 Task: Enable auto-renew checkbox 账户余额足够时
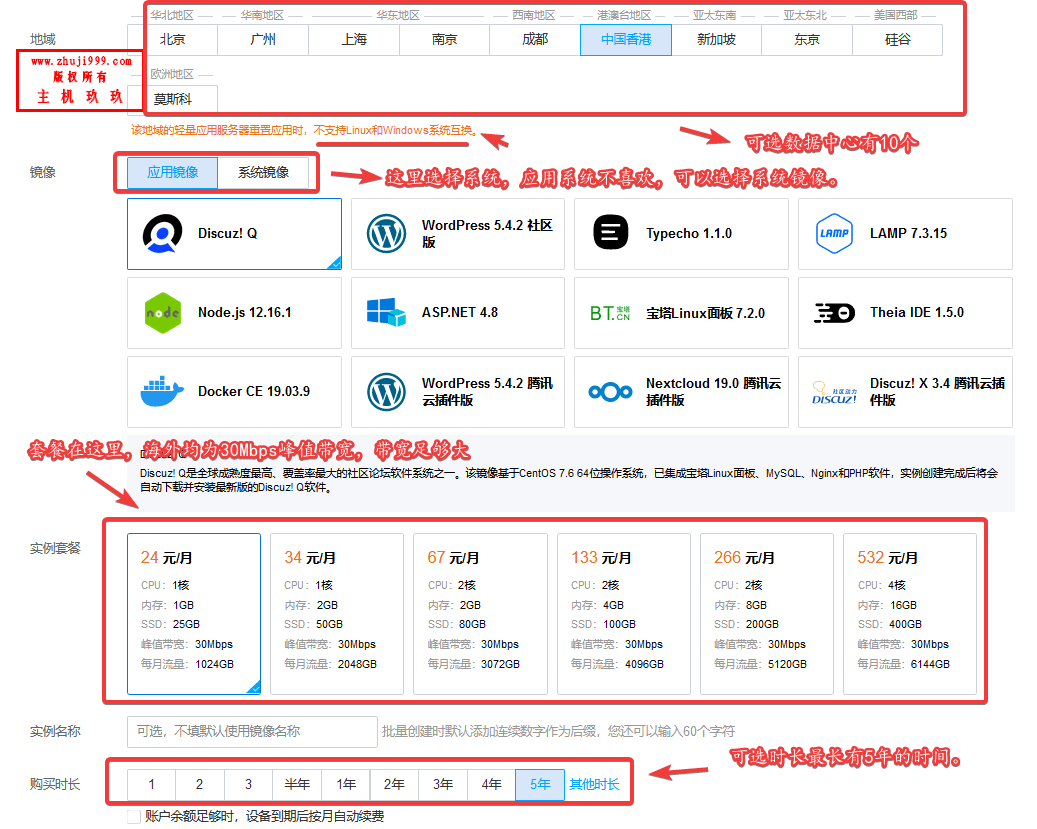(x=134, y=816)
